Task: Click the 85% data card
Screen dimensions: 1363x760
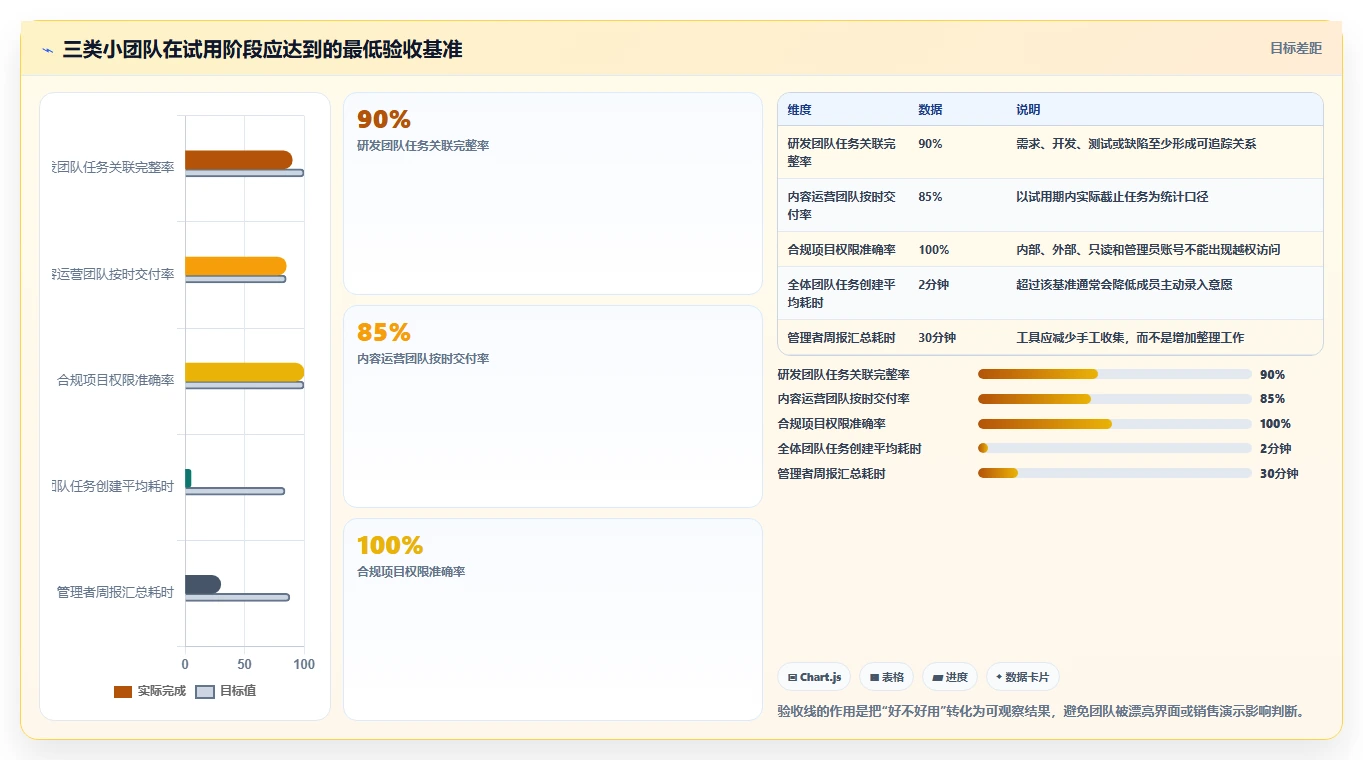Action: tap(553, 406)
